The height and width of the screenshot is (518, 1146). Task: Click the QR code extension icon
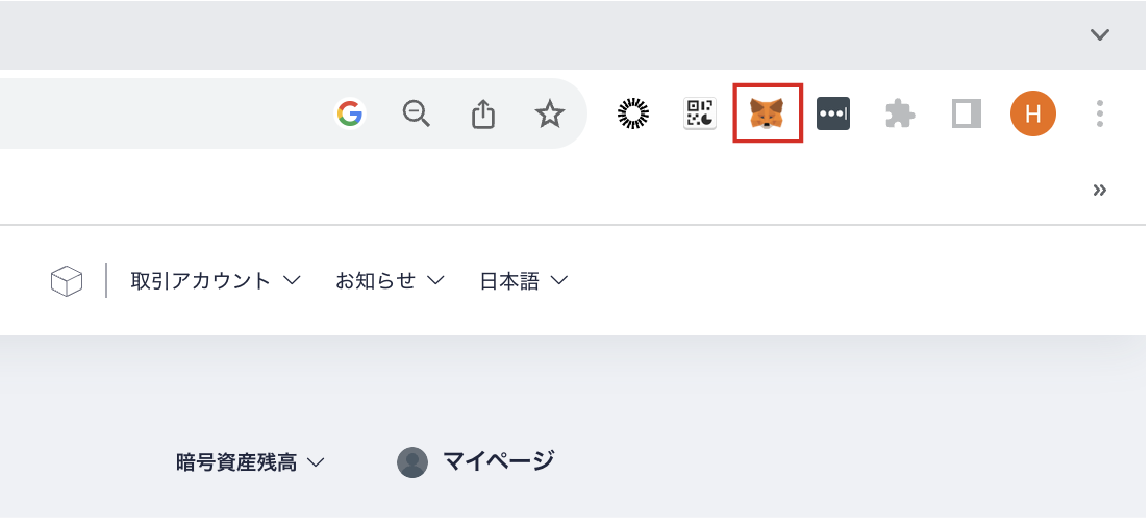click(x=700, y=114)
